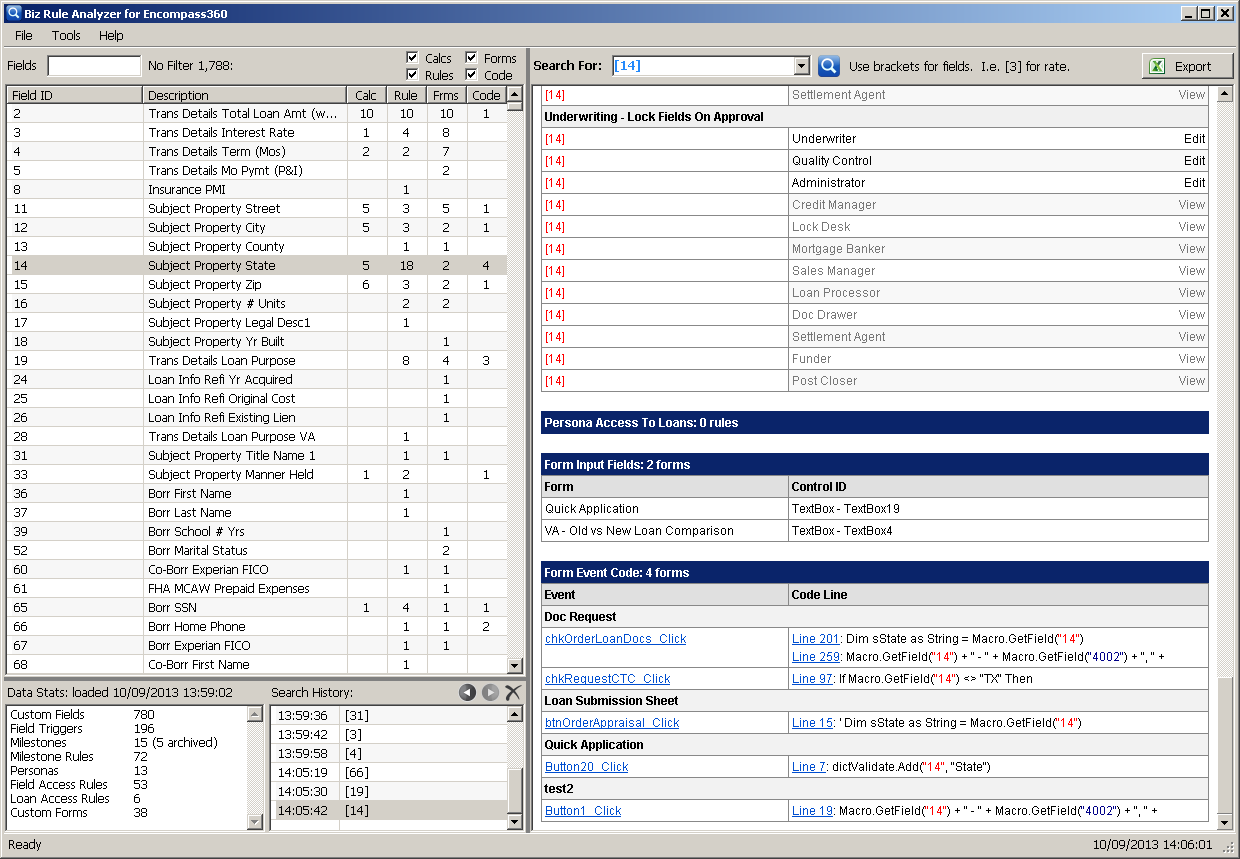
Task: Open the Search For dropdown list
Action: click(802, 65)
